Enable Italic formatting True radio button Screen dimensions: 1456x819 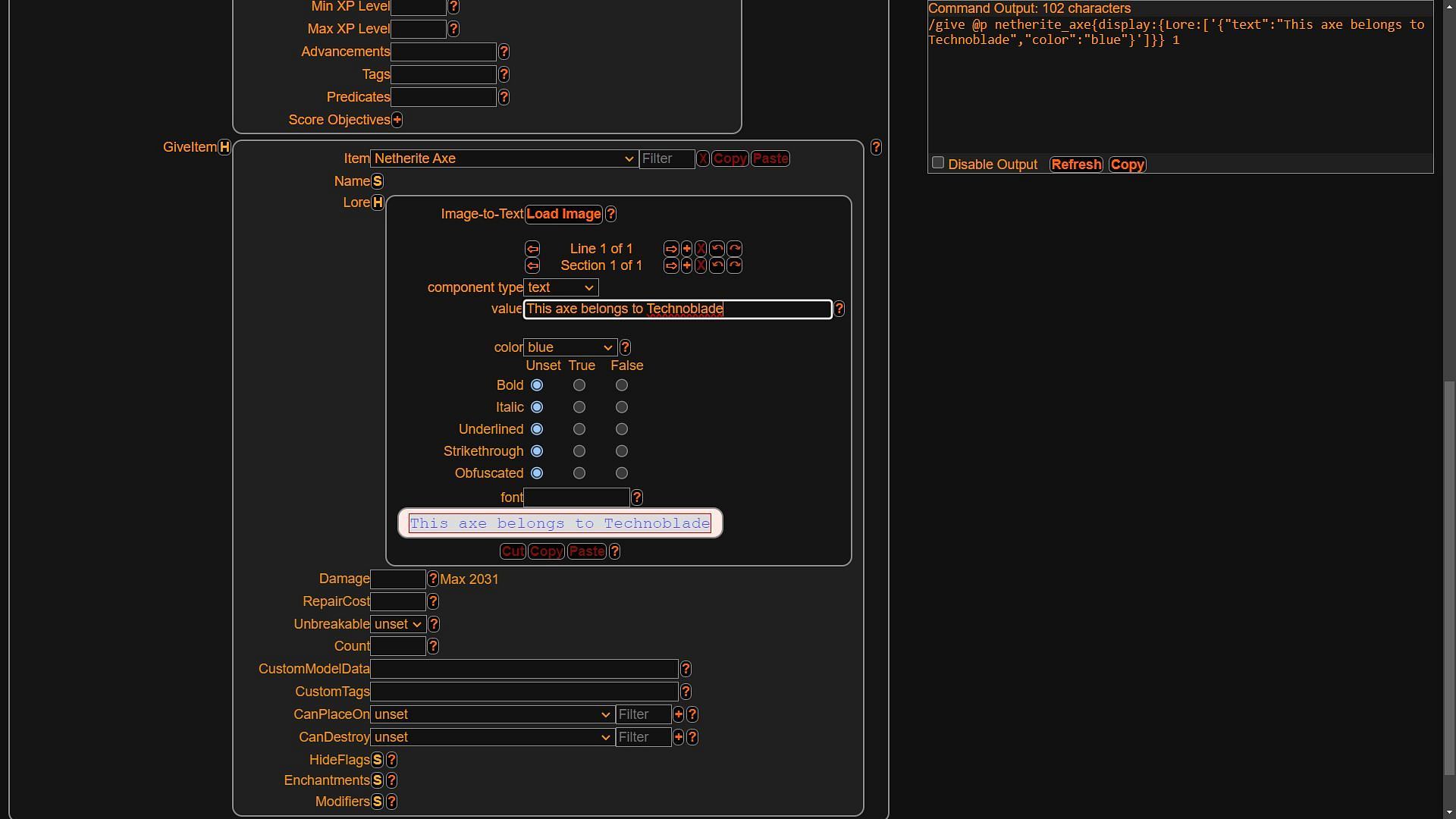point(579,407)
